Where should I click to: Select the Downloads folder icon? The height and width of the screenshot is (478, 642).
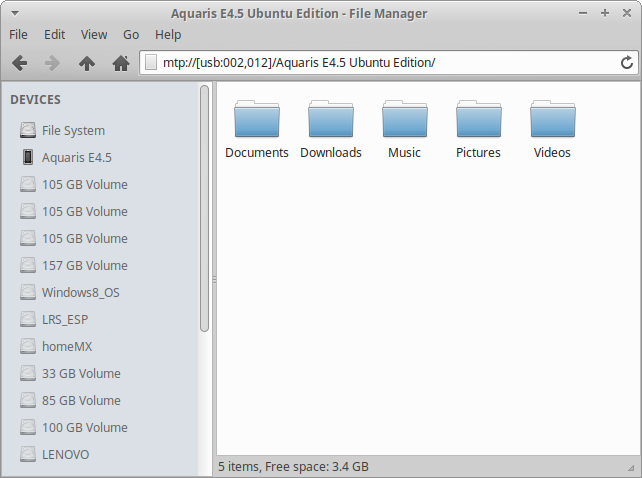click(331, 119)
